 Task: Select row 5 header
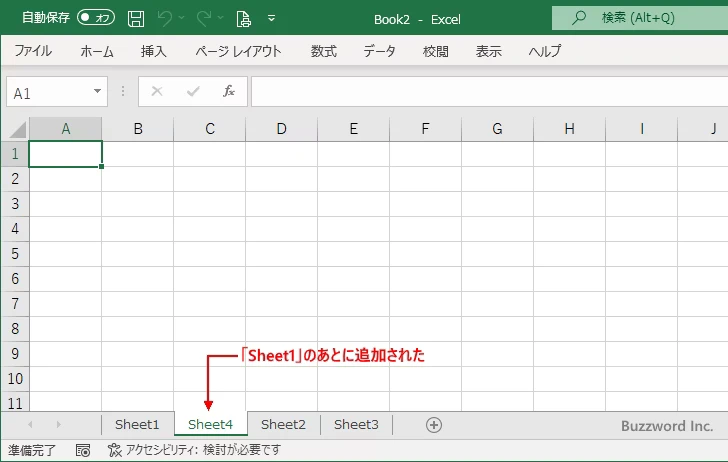15,254
